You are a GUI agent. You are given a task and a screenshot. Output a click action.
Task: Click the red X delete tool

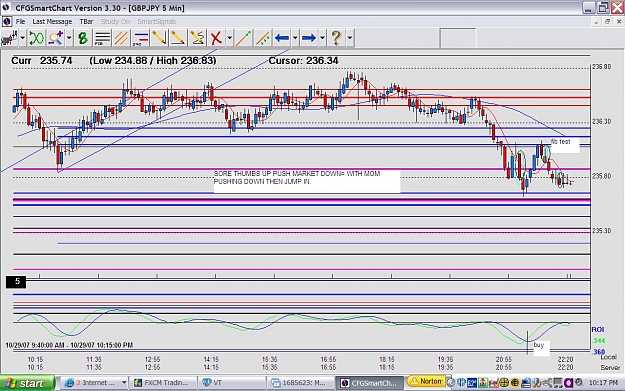[216, 38]
